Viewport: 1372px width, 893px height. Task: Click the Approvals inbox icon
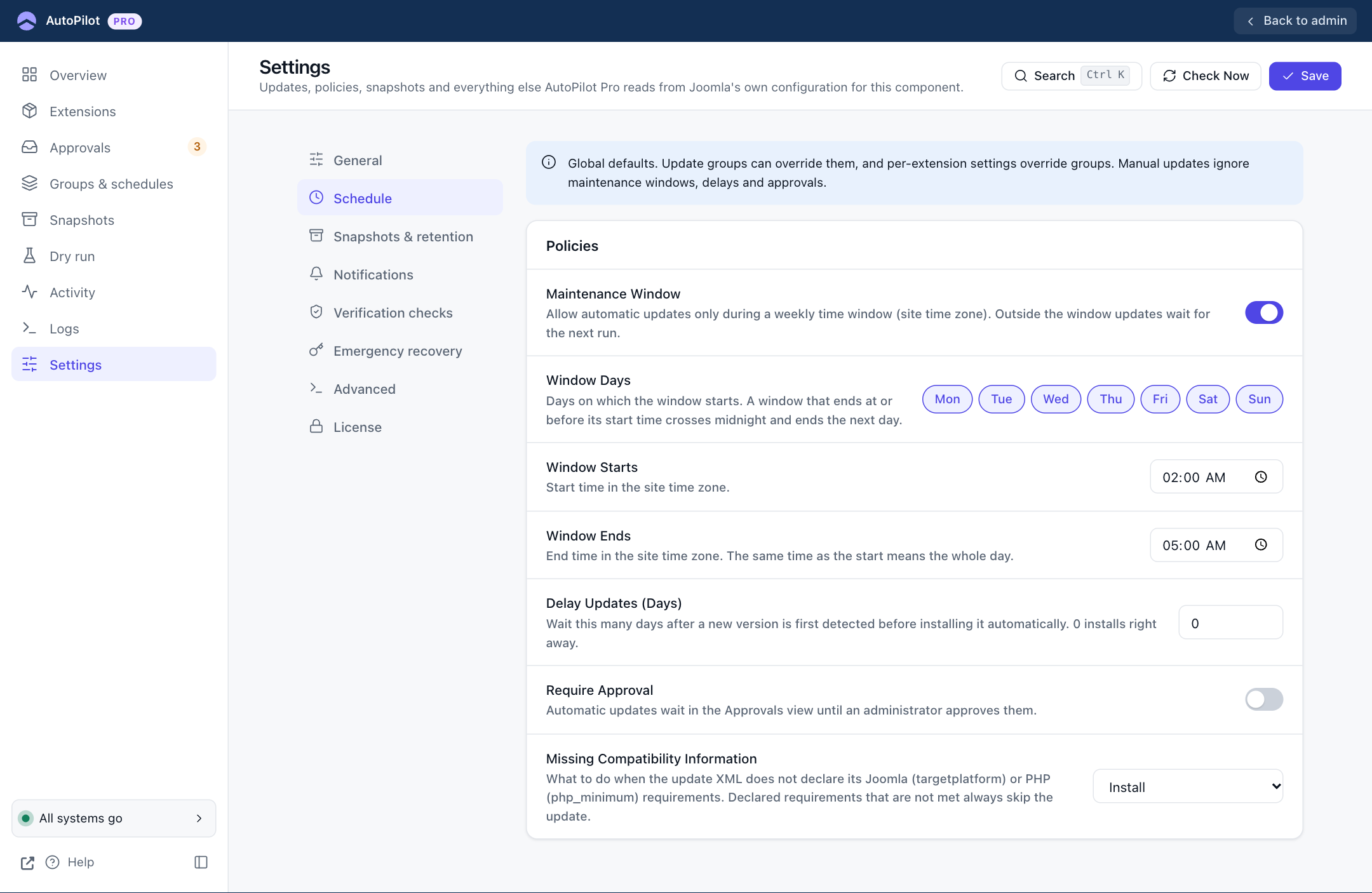(x=29, y=147)
